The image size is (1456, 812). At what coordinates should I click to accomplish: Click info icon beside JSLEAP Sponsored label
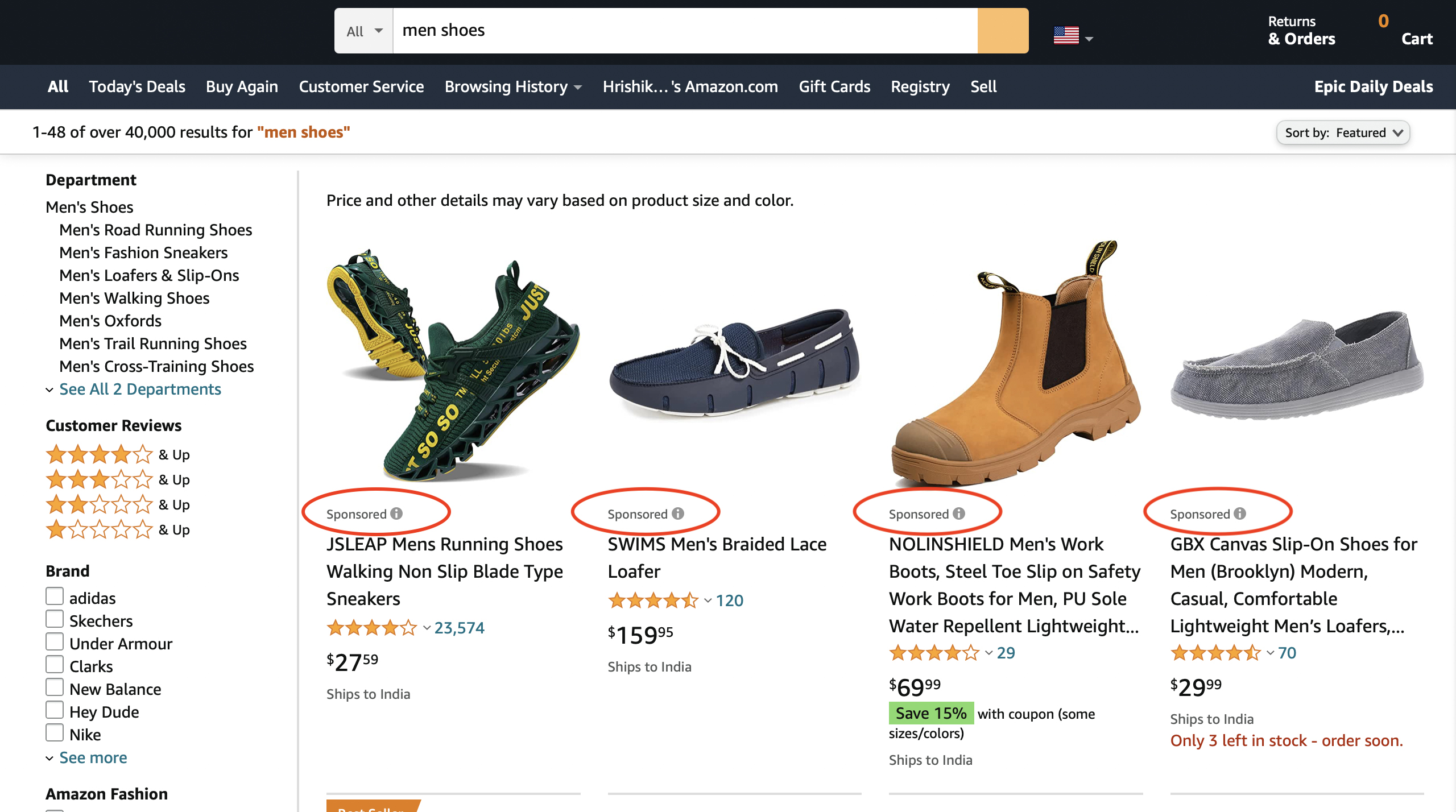click(396, 513)
